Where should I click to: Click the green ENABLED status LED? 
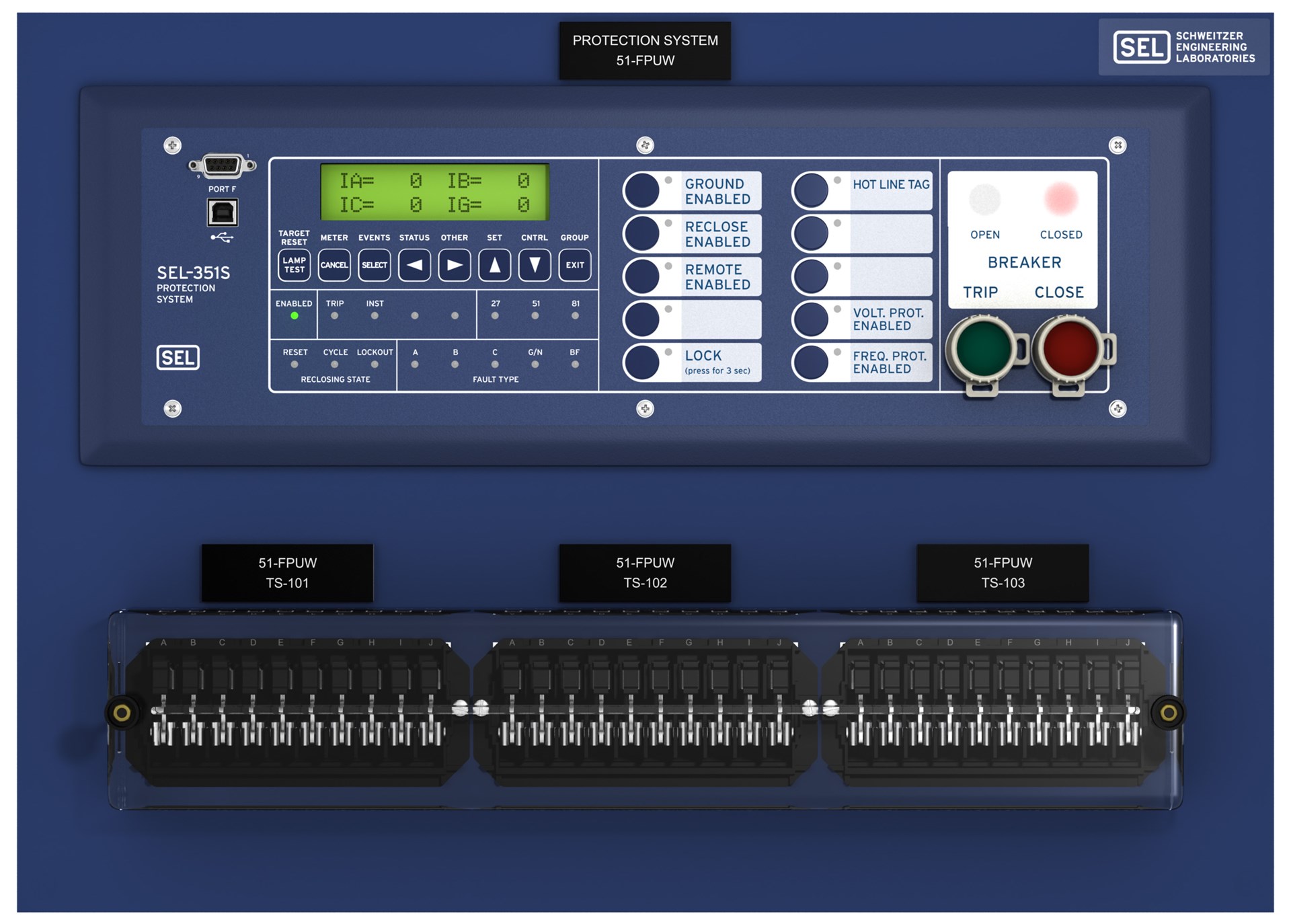[x=294, y=315]
